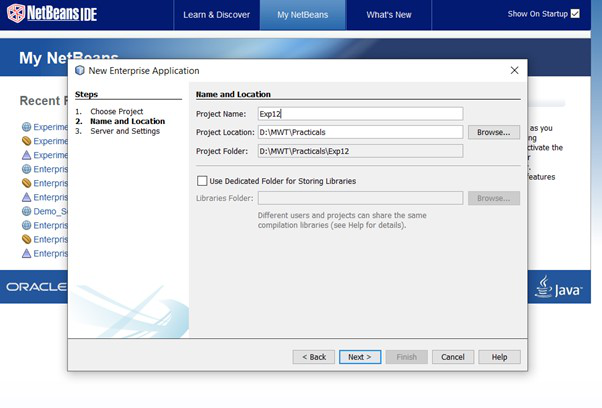The height and width of the screenshot is (408, 602).
Task: Select the My NetBeans tab
Action: click(x=303, y=15)
